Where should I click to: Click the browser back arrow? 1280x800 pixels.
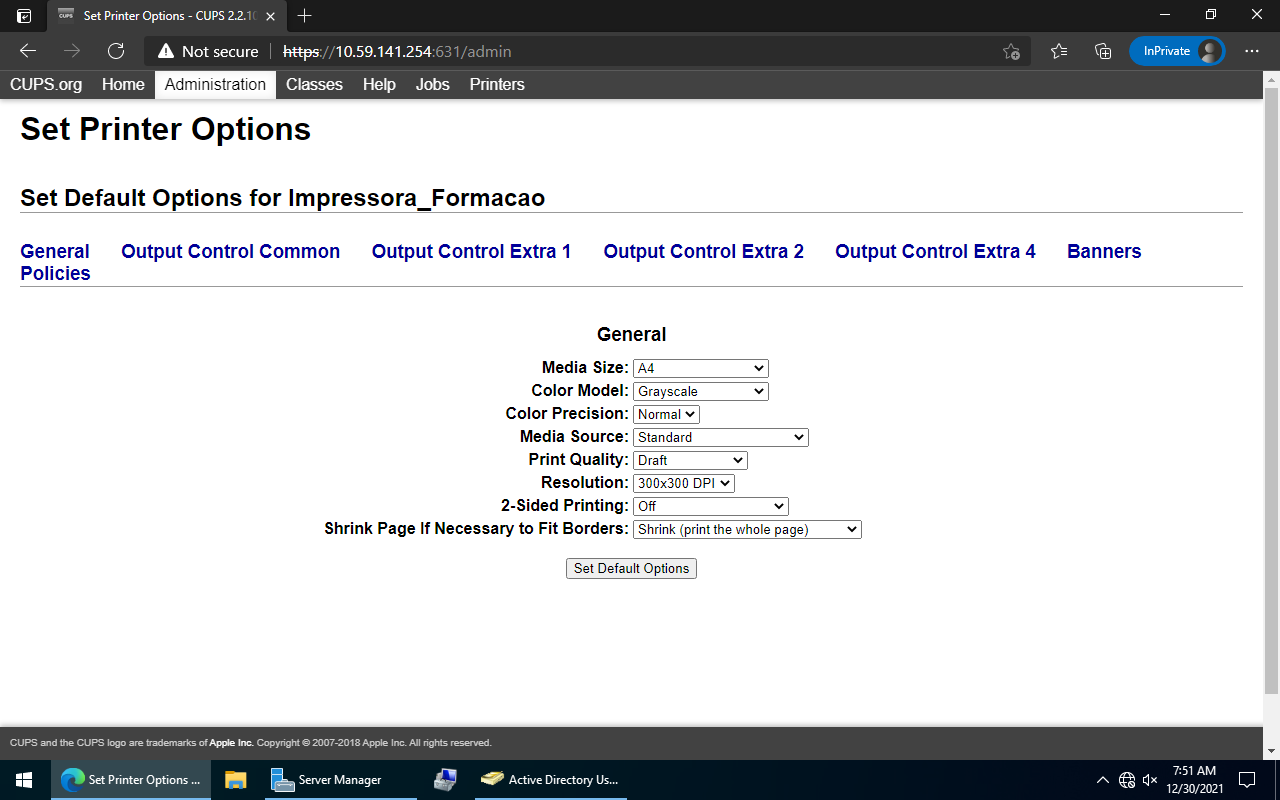tap(28, 51)
